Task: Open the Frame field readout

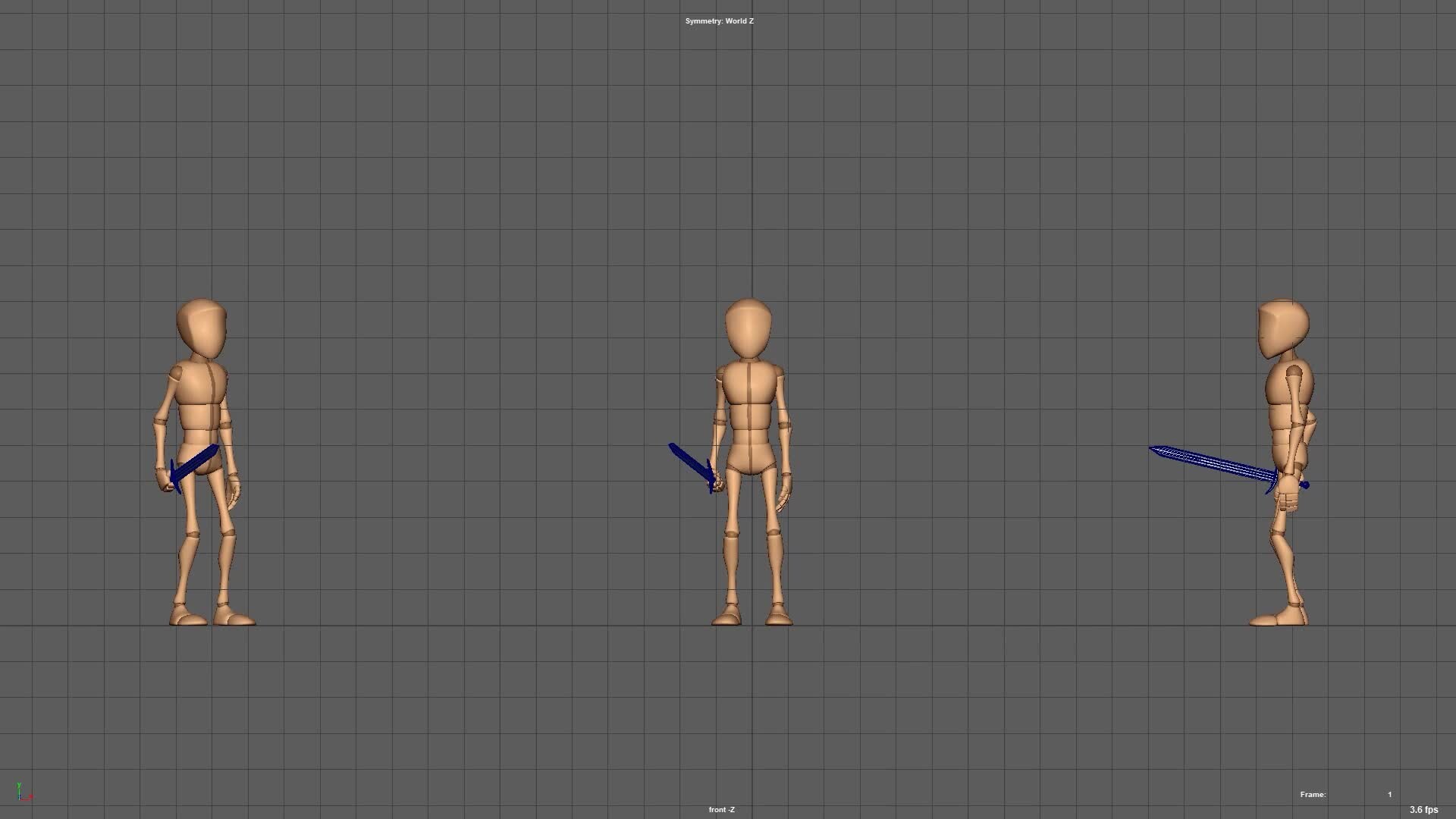Action: (1313, 794)
